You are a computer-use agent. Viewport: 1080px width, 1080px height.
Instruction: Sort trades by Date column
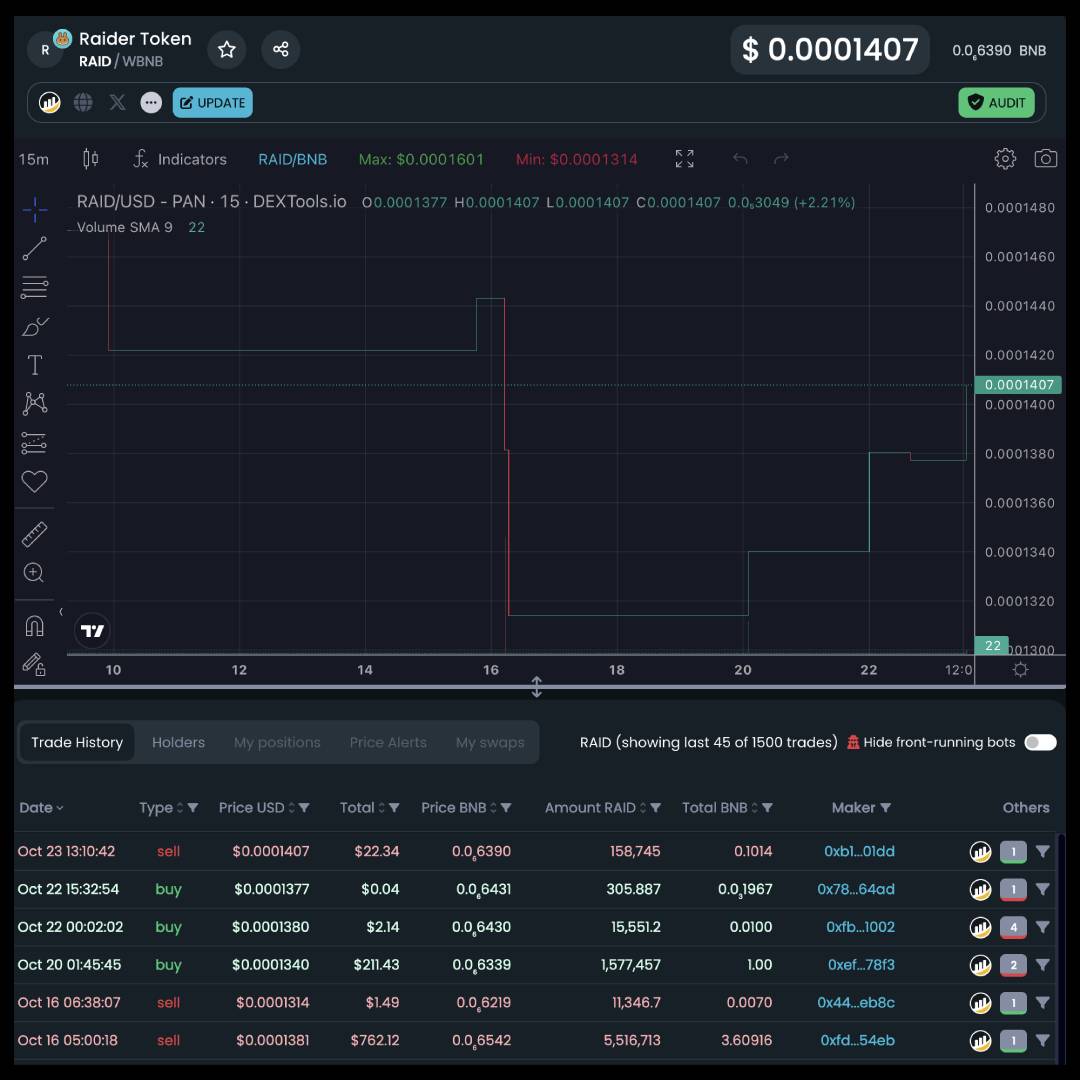[41, 808]
